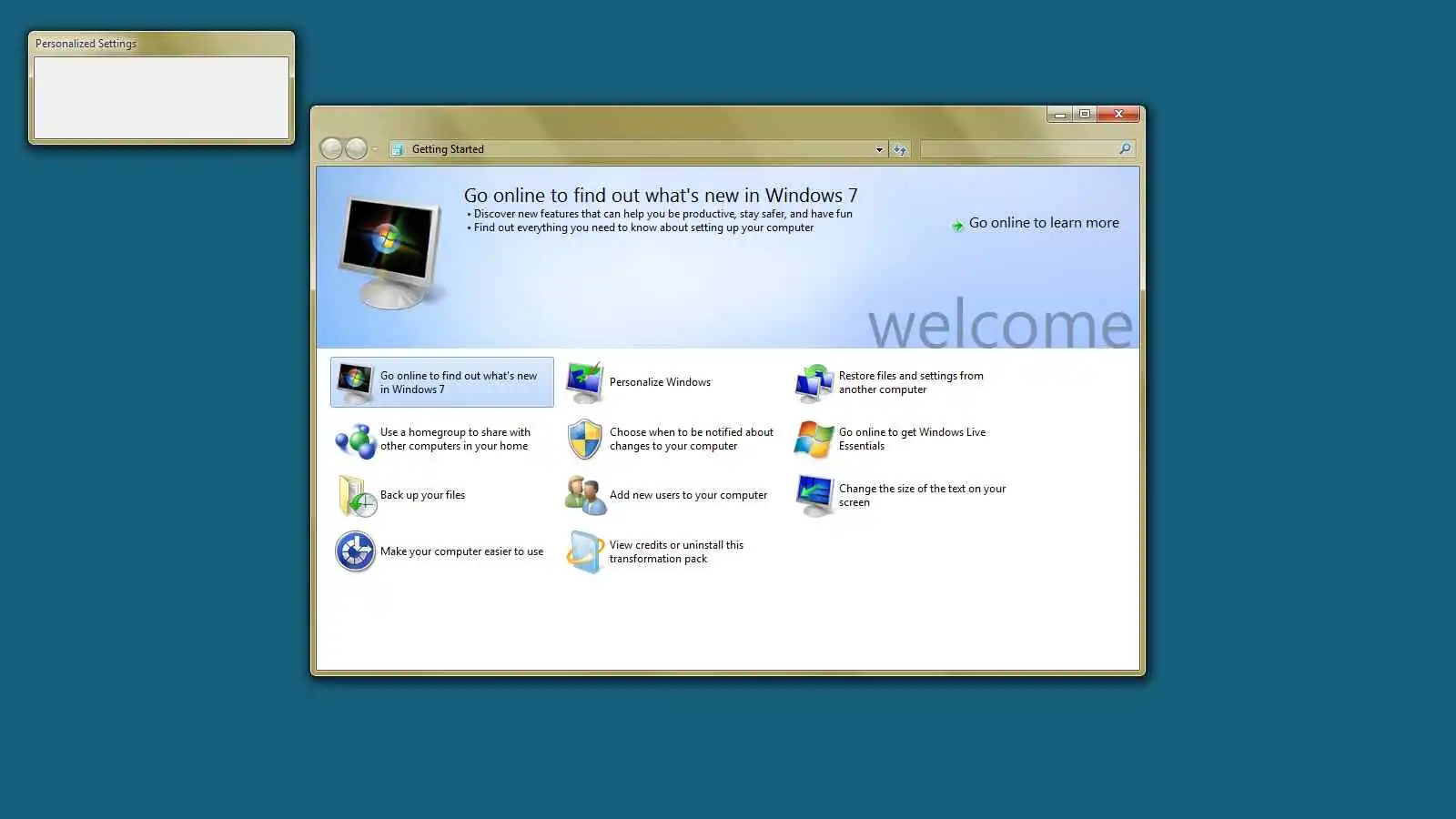This screenshot has height=819, width=1456.
Task: Click the text size monitor icon
Action: coord(814,496)
